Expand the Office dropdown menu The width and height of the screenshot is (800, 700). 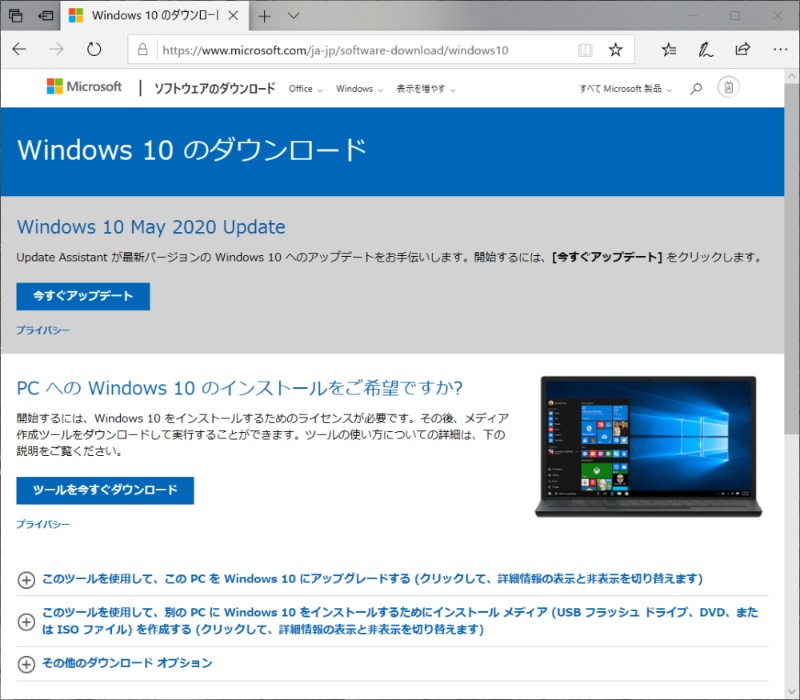(305, 89)
